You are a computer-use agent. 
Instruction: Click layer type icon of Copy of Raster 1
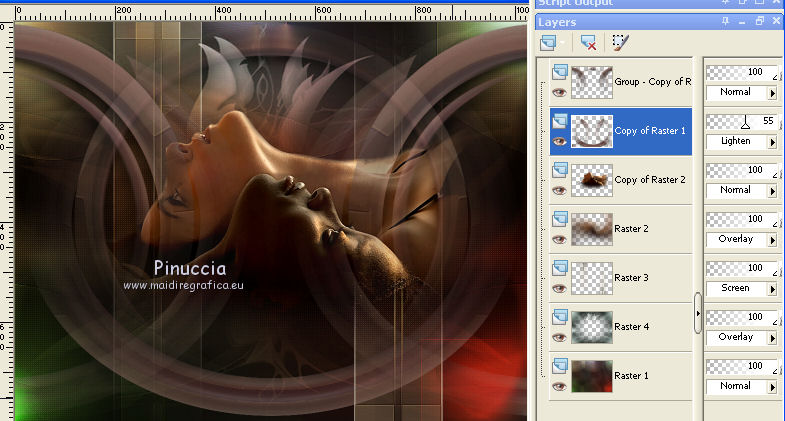(x=560, y=121)
